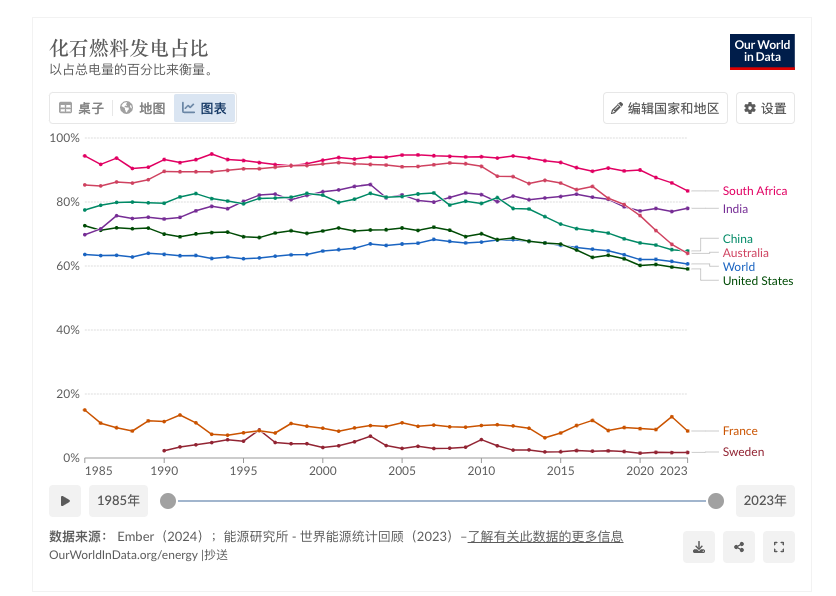Highlight the France legend label
836x596 pixels.
pyautogui.click(x=740, y=431)
